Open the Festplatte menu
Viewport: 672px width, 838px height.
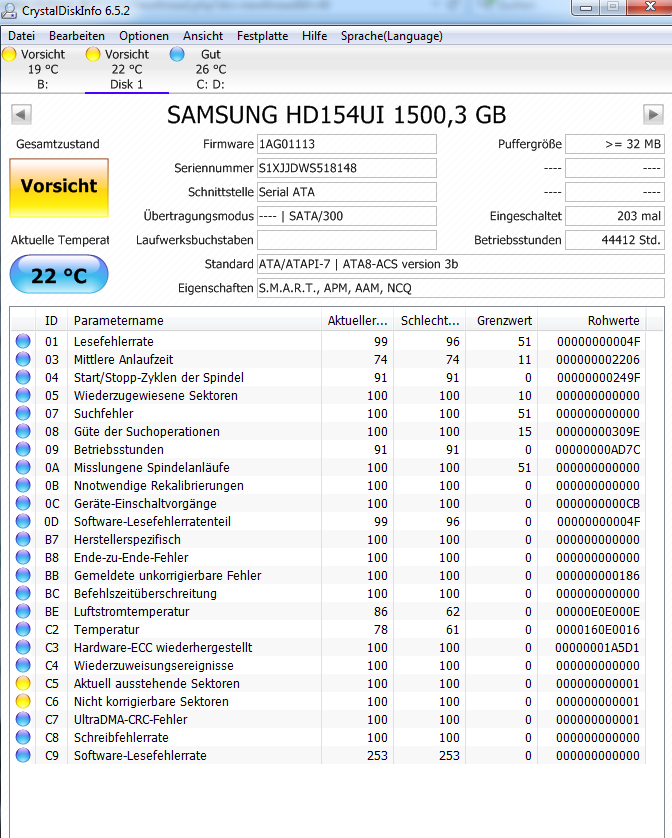(262, 36)
